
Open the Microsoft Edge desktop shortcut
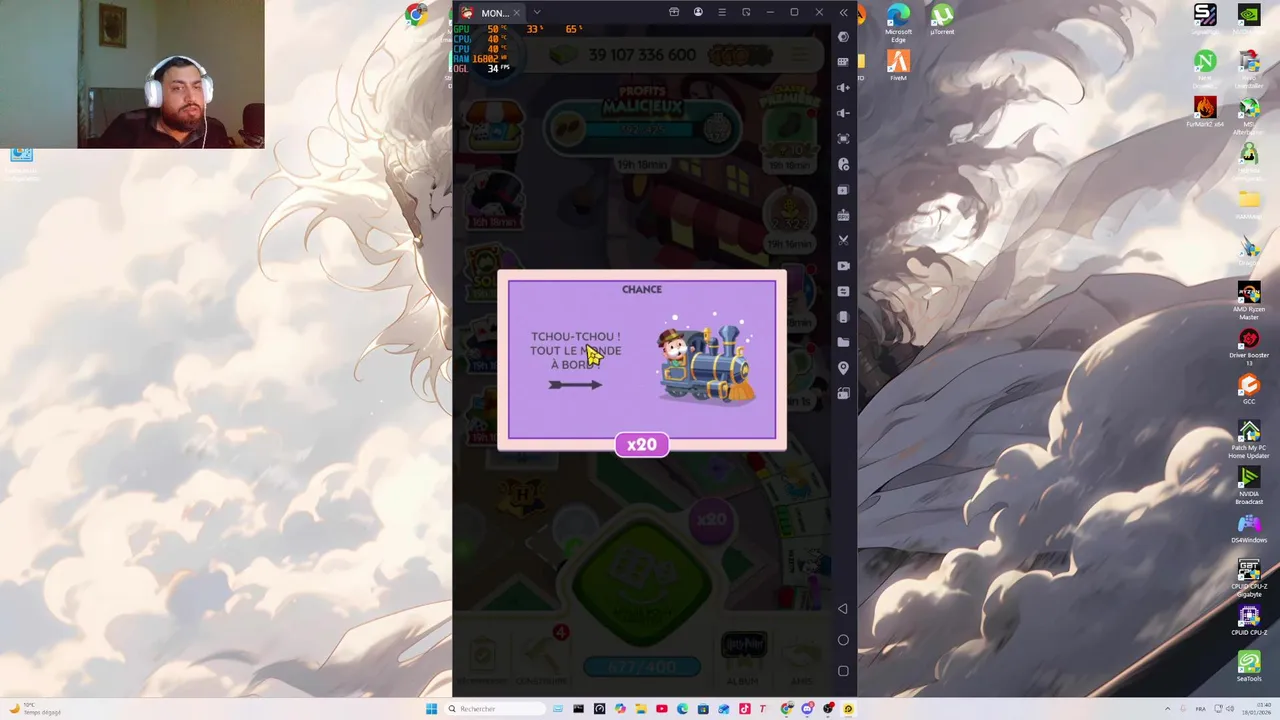[x=898, y=20]
